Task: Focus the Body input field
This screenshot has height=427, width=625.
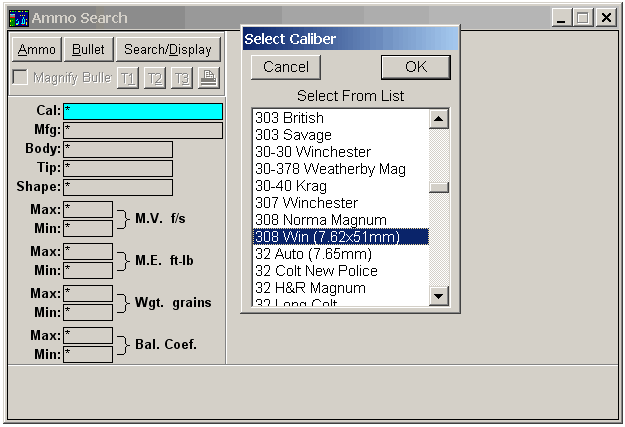Action: [x=118, y=150]
